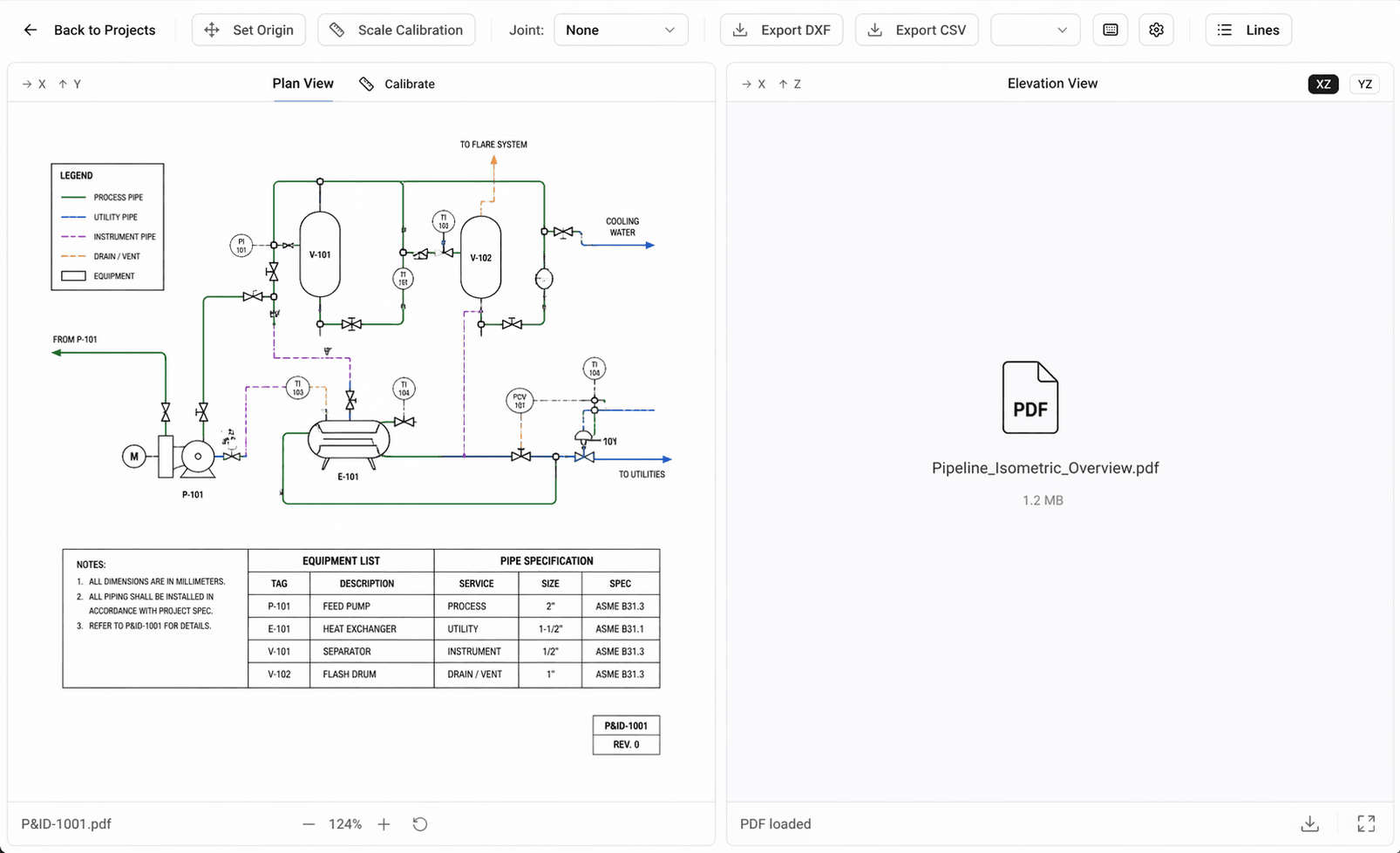
Task: Click the Back to Projects arrow
Action: pos(31,30)
